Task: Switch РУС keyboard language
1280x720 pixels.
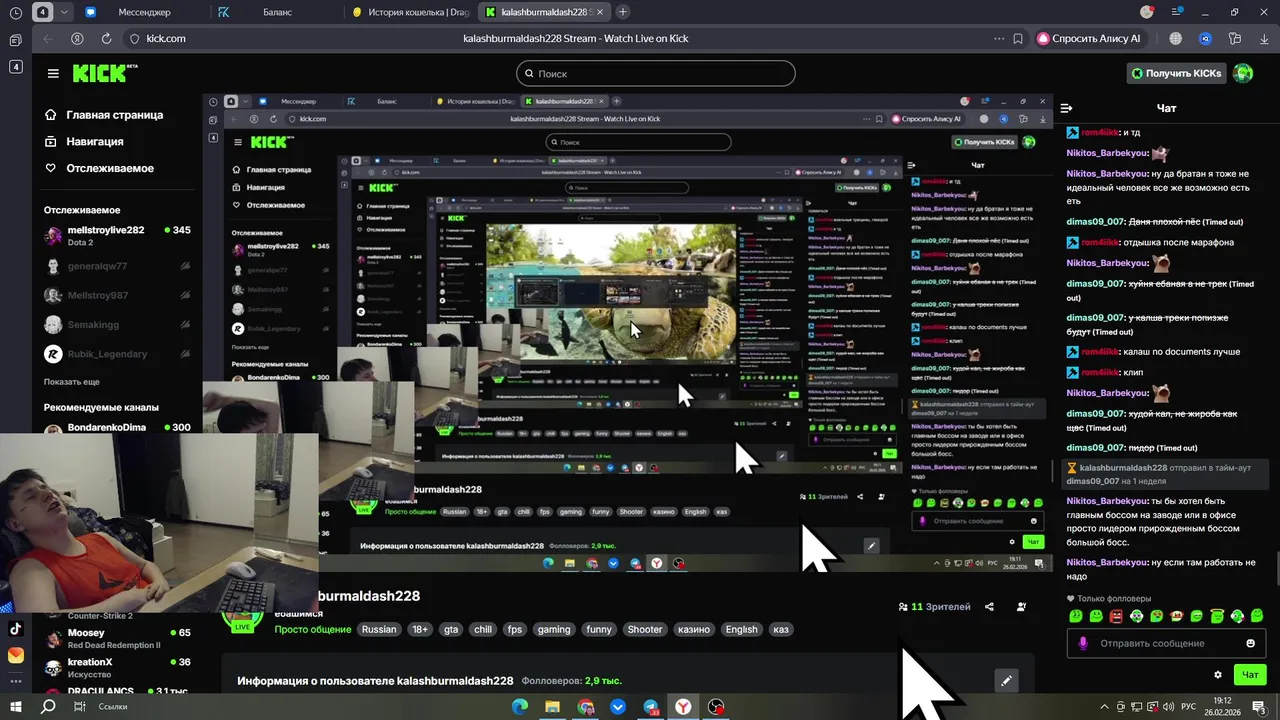Action: tap(1189, 706)
